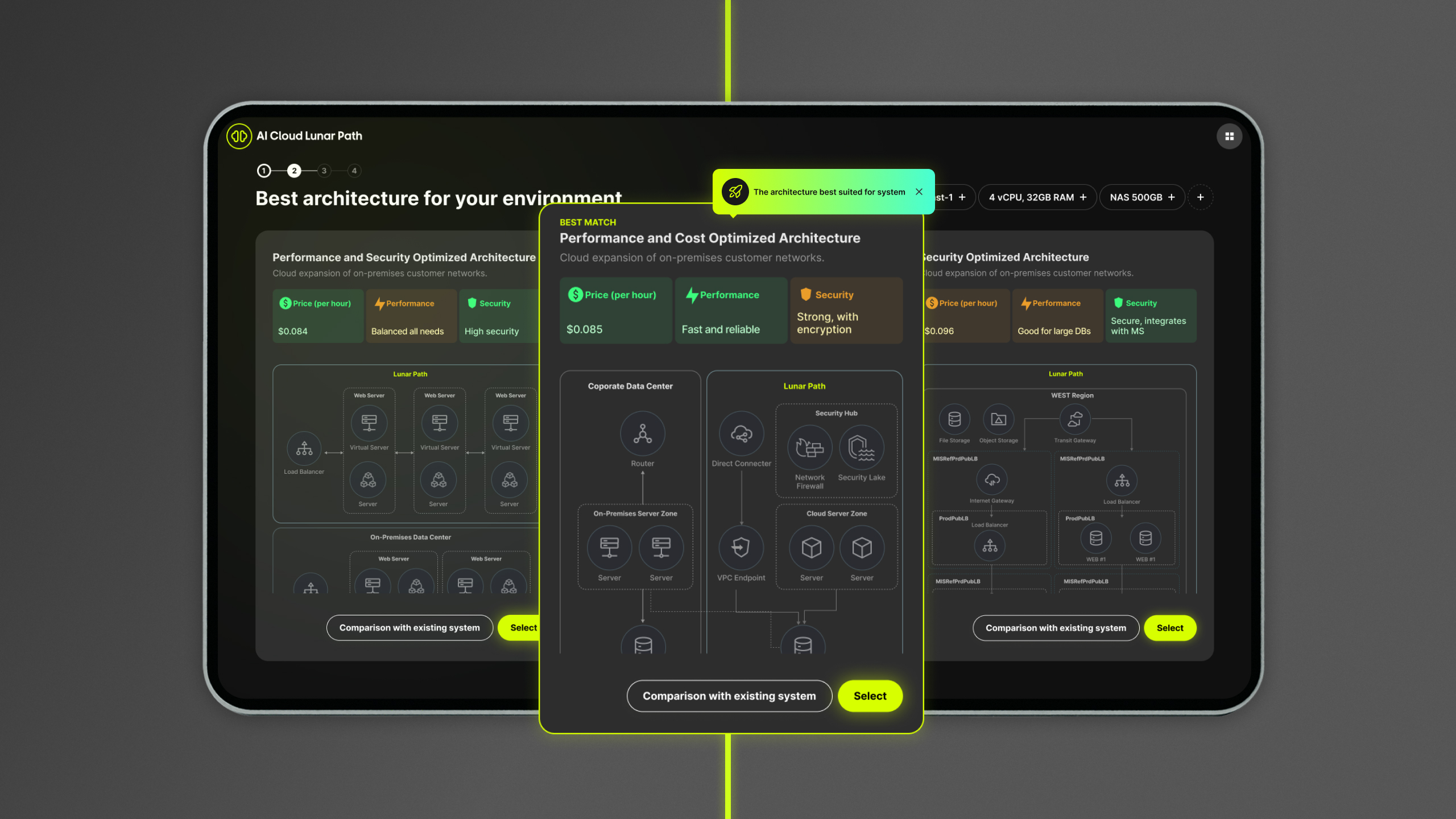Click the best match Price (per hour) tile
The width and height of the screenshot is (1456, 819).
(x=615, y=311)
